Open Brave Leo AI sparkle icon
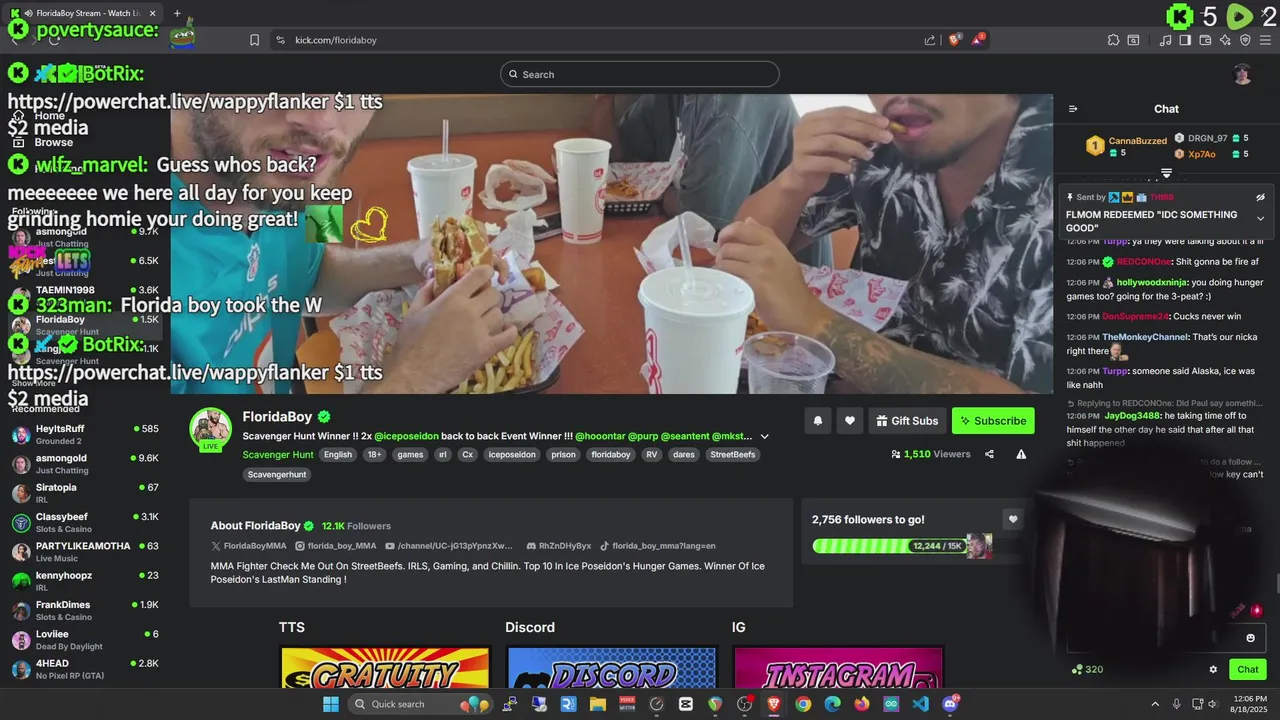Screen dimensions: 1280x720 [x=1225, y=40]
